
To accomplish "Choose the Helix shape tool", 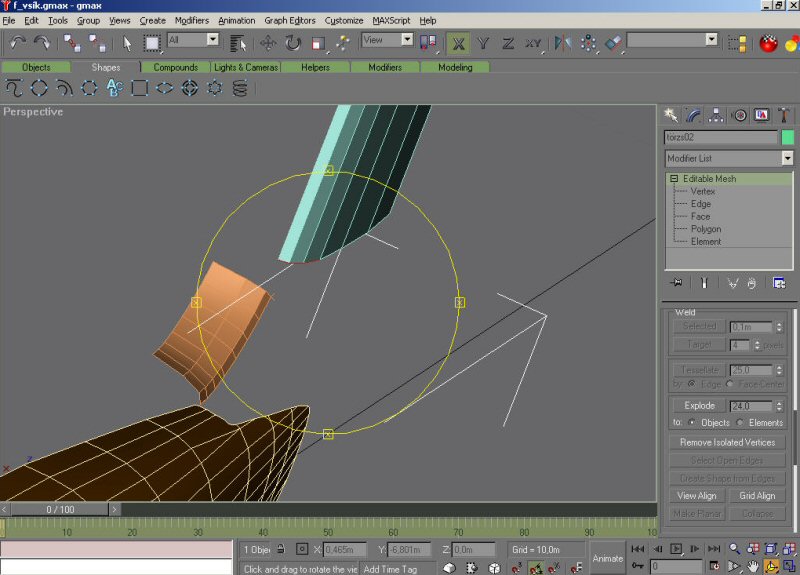I will pyautogui.click(x=239, y=88).
